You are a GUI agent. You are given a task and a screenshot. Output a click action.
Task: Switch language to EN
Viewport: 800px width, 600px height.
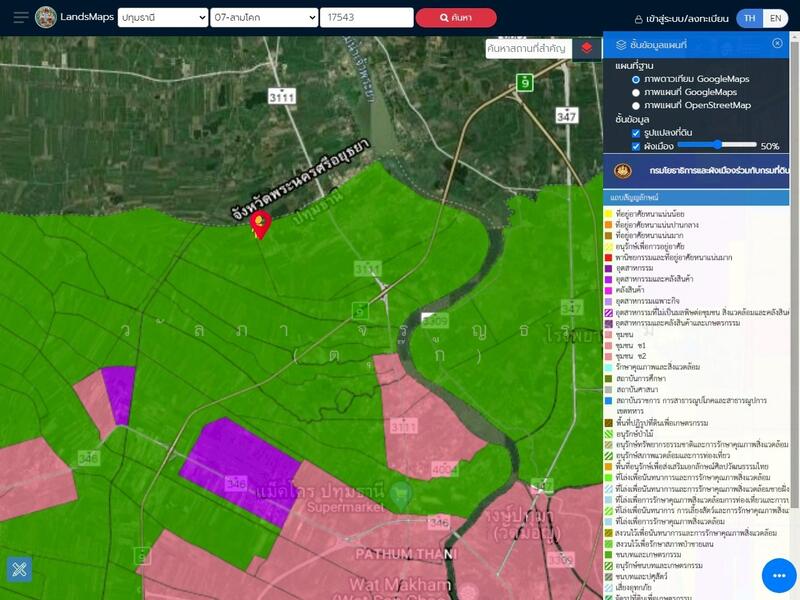(775, 19)
